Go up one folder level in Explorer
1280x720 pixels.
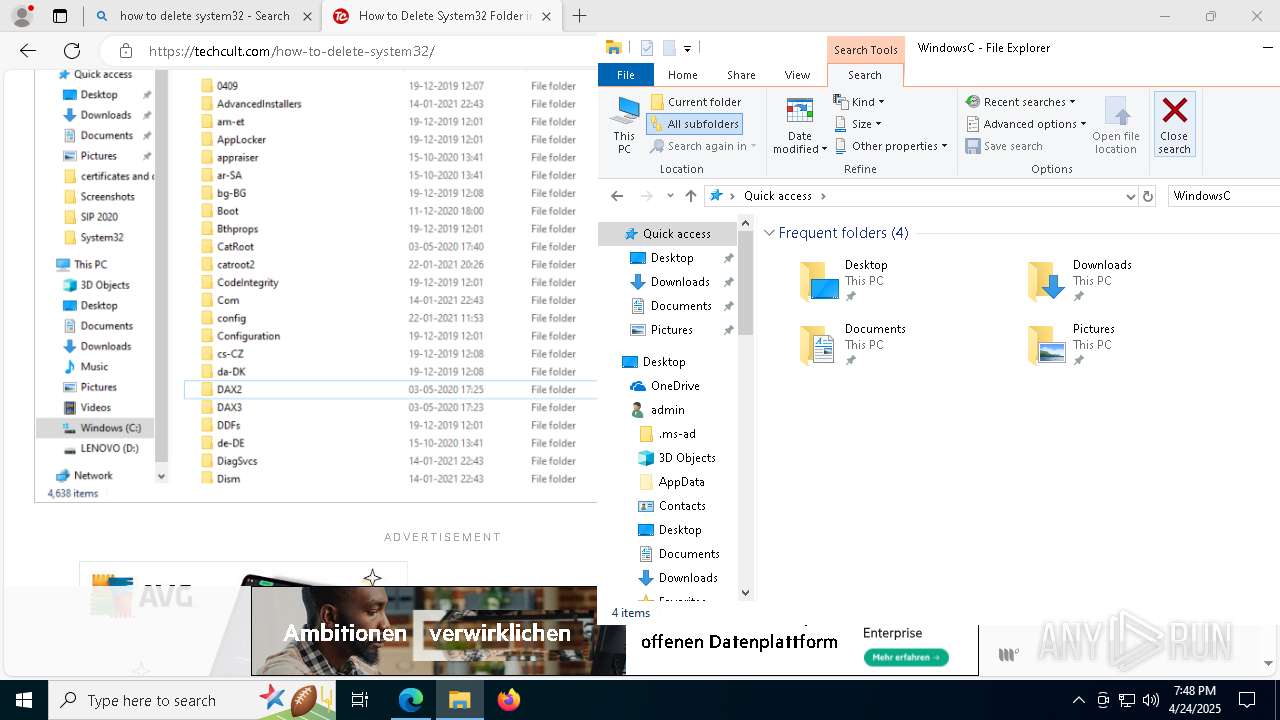(x=691, y=196)
